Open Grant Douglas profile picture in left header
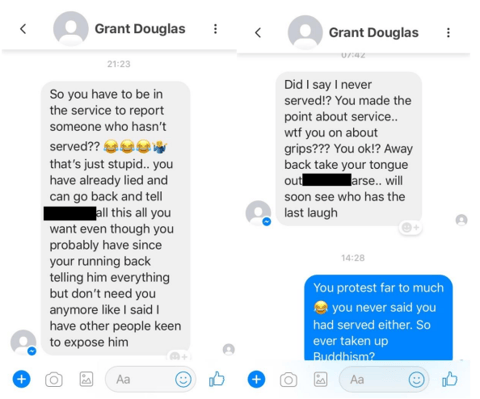The height and width of the screenshot is (399, 480). [x=71, y=29]
